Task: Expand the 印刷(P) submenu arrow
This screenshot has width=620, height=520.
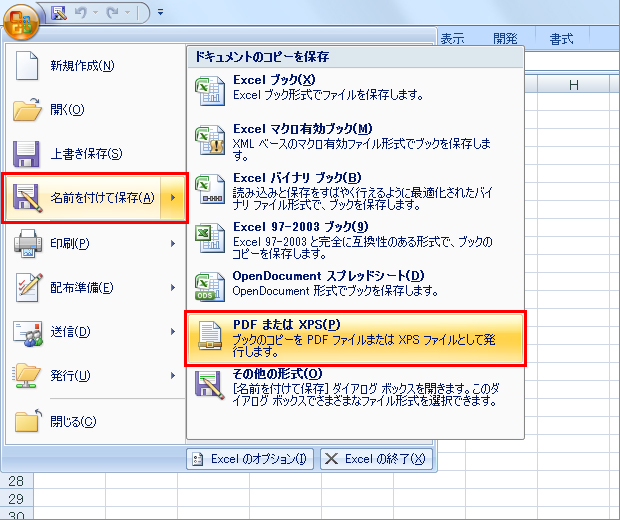Action: click(x=173, y=243)
